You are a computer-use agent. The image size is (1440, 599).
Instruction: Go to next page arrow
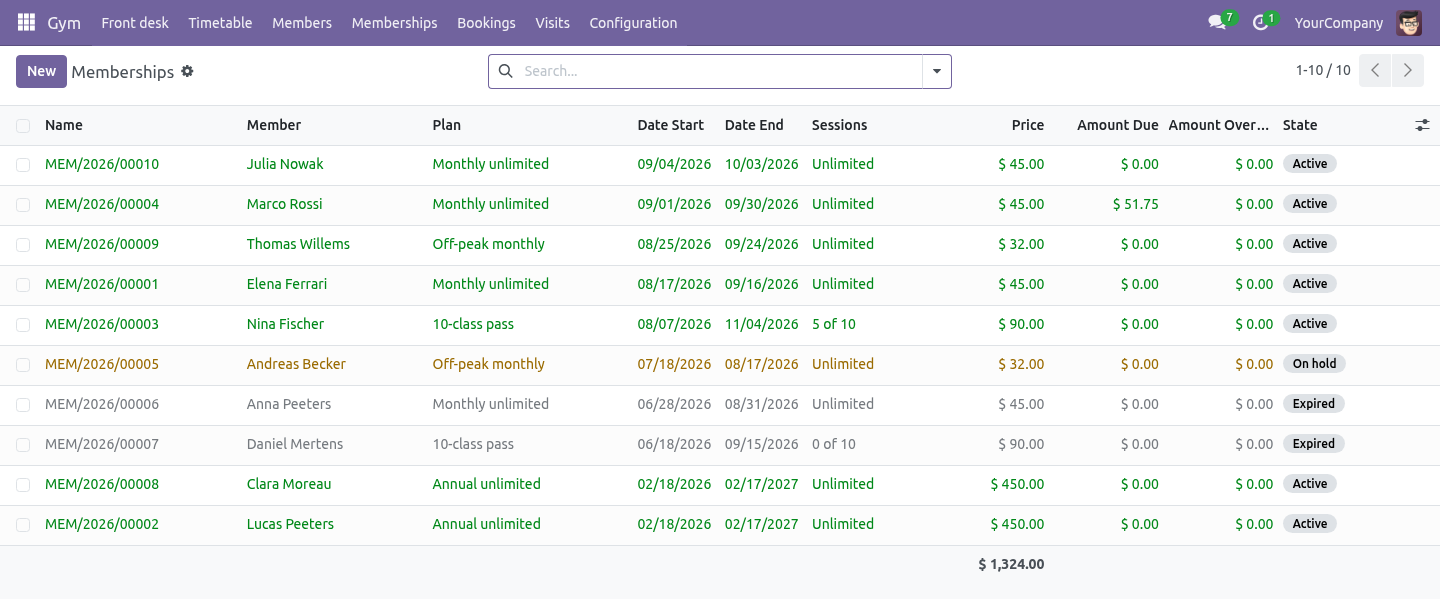click(1407, 71)
